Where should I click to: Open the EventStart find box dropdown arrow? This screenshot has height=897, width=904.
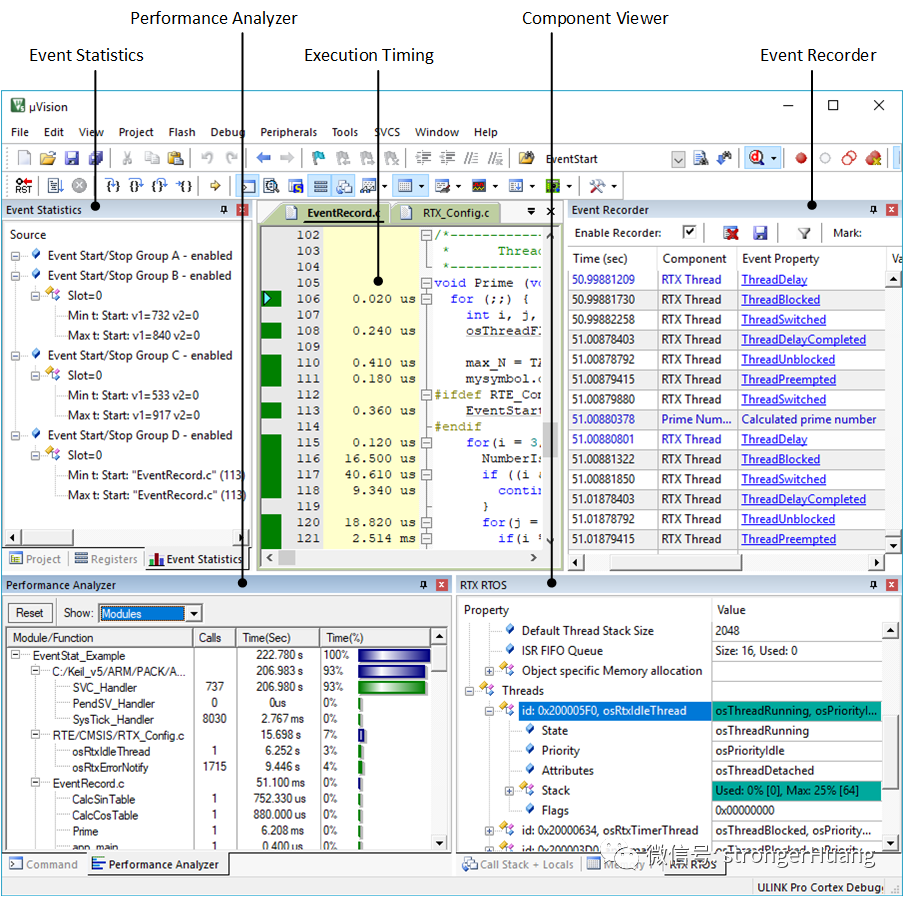coord(679,159)
